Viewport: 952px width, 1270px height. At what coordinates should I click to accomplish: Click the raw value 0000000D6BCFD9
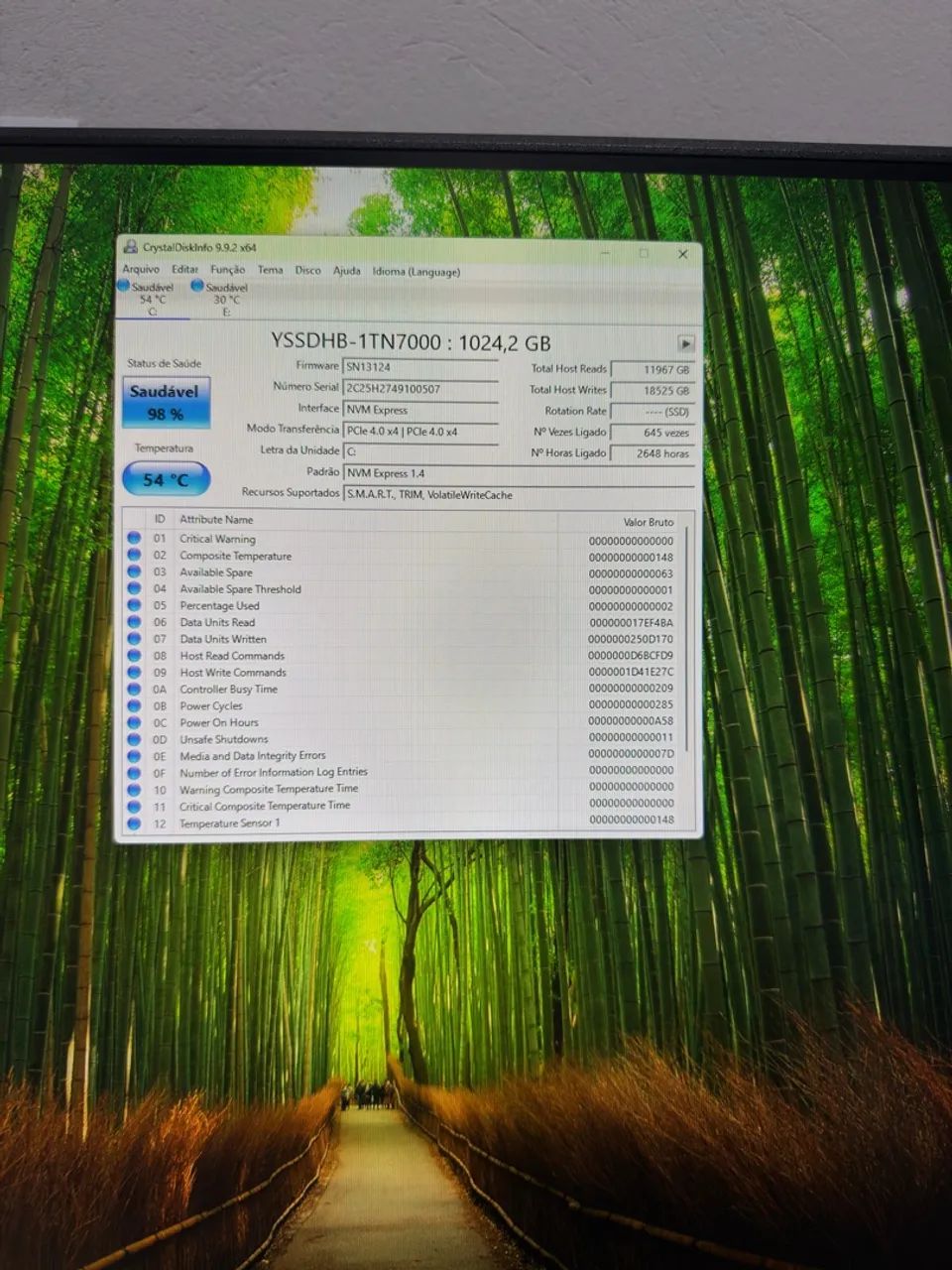pyautogui.click(x=631, y=656)
